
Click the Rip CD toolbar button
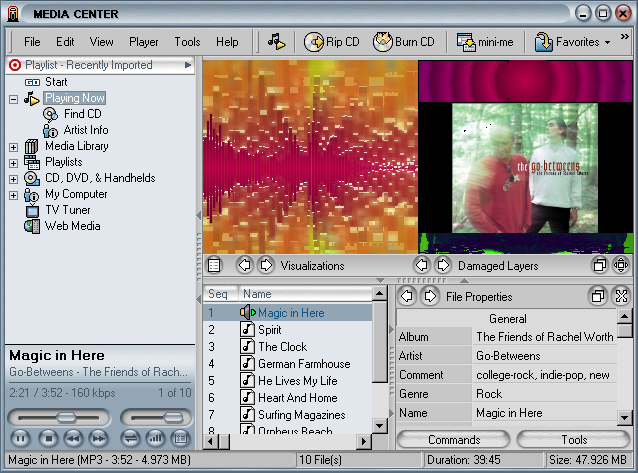pos(332,42)
